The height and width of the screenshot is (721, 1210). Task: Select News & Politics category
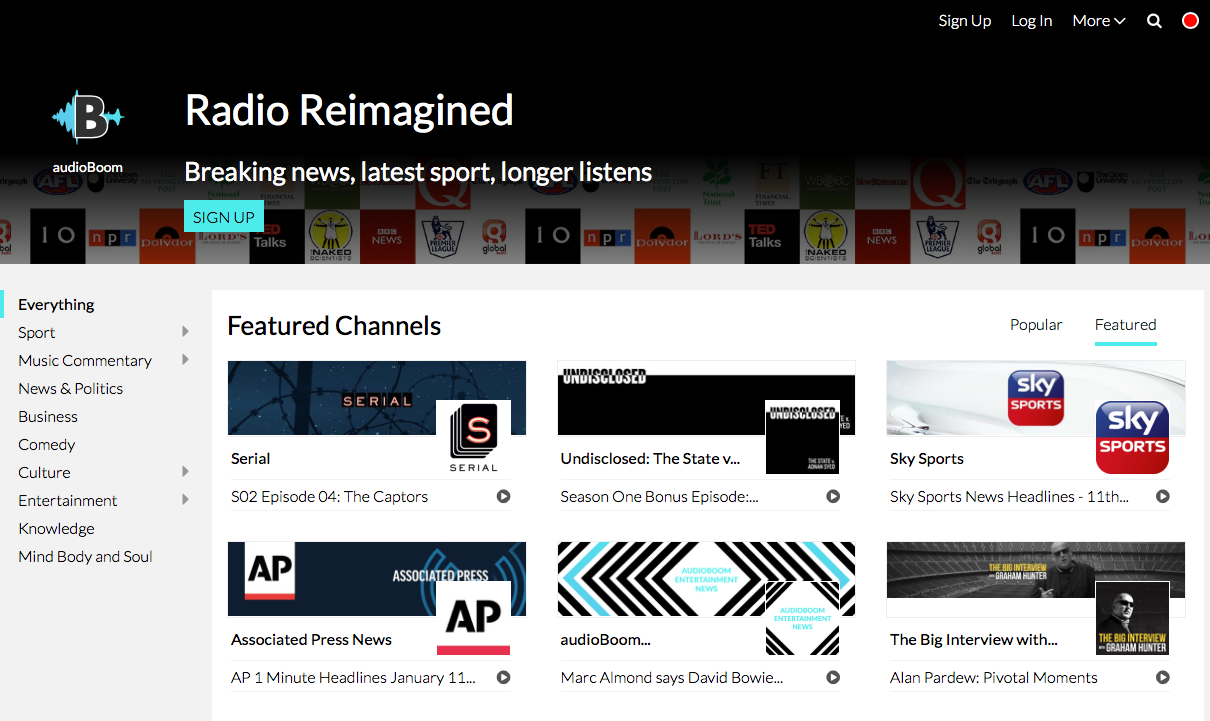(71, 388)
